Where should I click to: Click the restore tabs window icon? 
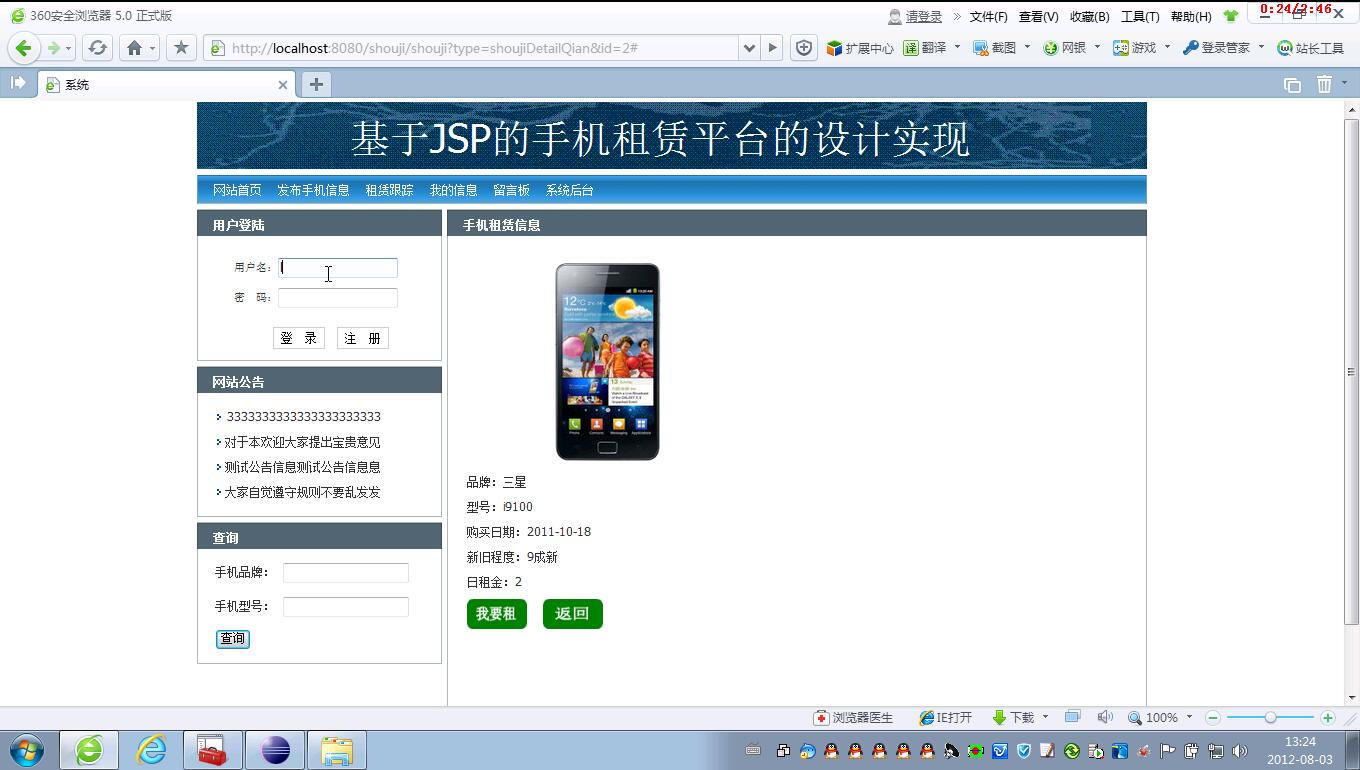[x=1292, y=85]
